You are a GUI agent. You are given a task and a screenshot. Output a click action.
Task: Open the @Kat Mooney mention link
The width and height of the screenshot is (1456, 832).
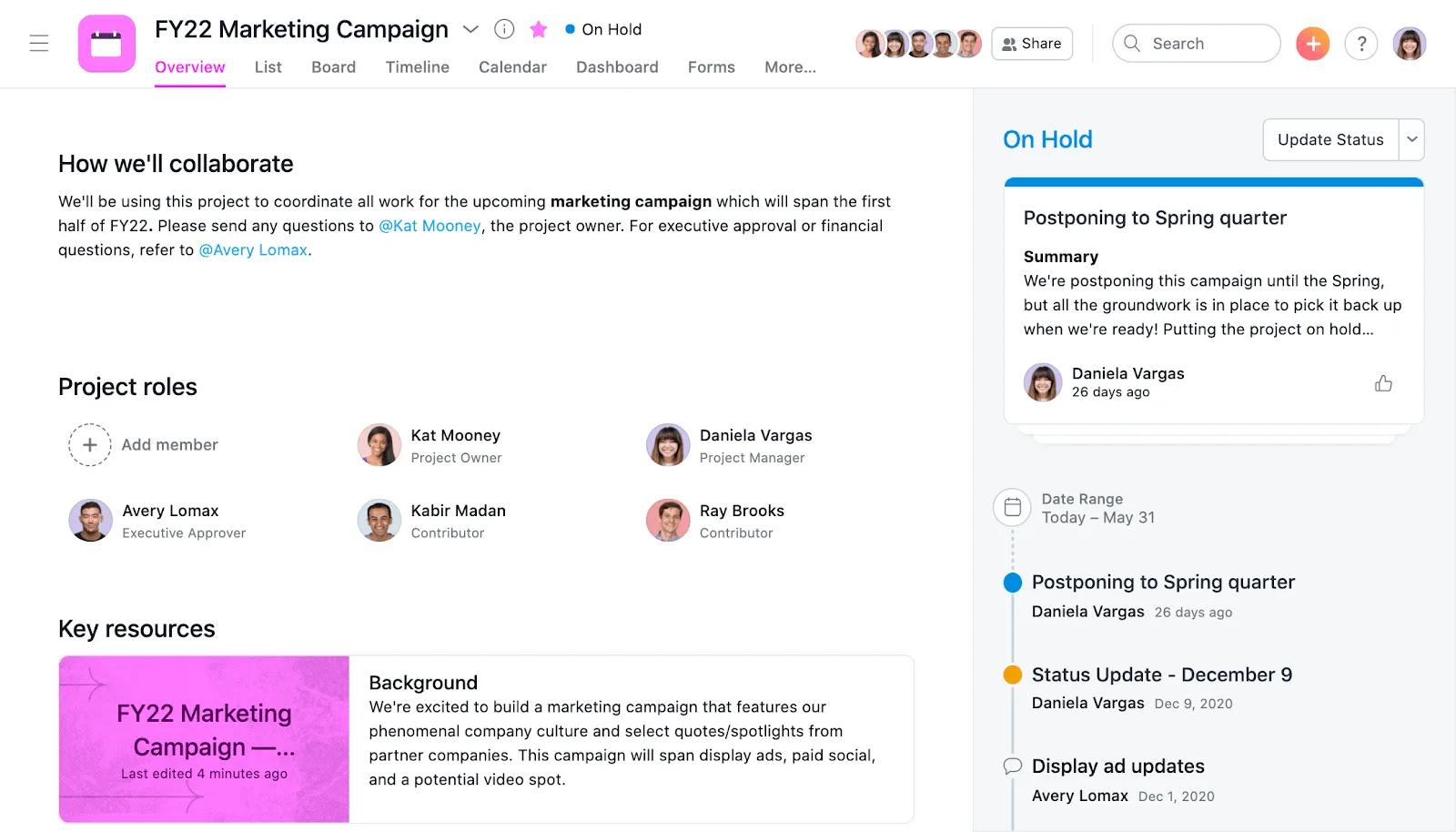tap(429, 225)
